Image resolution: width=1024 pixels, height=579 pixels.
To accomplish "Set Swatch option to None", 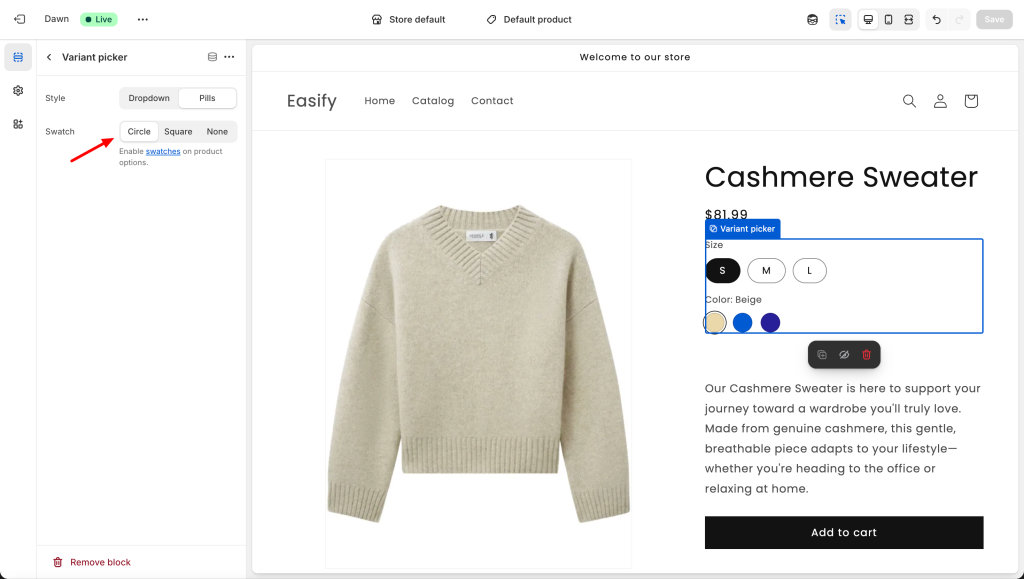I will pyautogui.click(x=217, y=131).
